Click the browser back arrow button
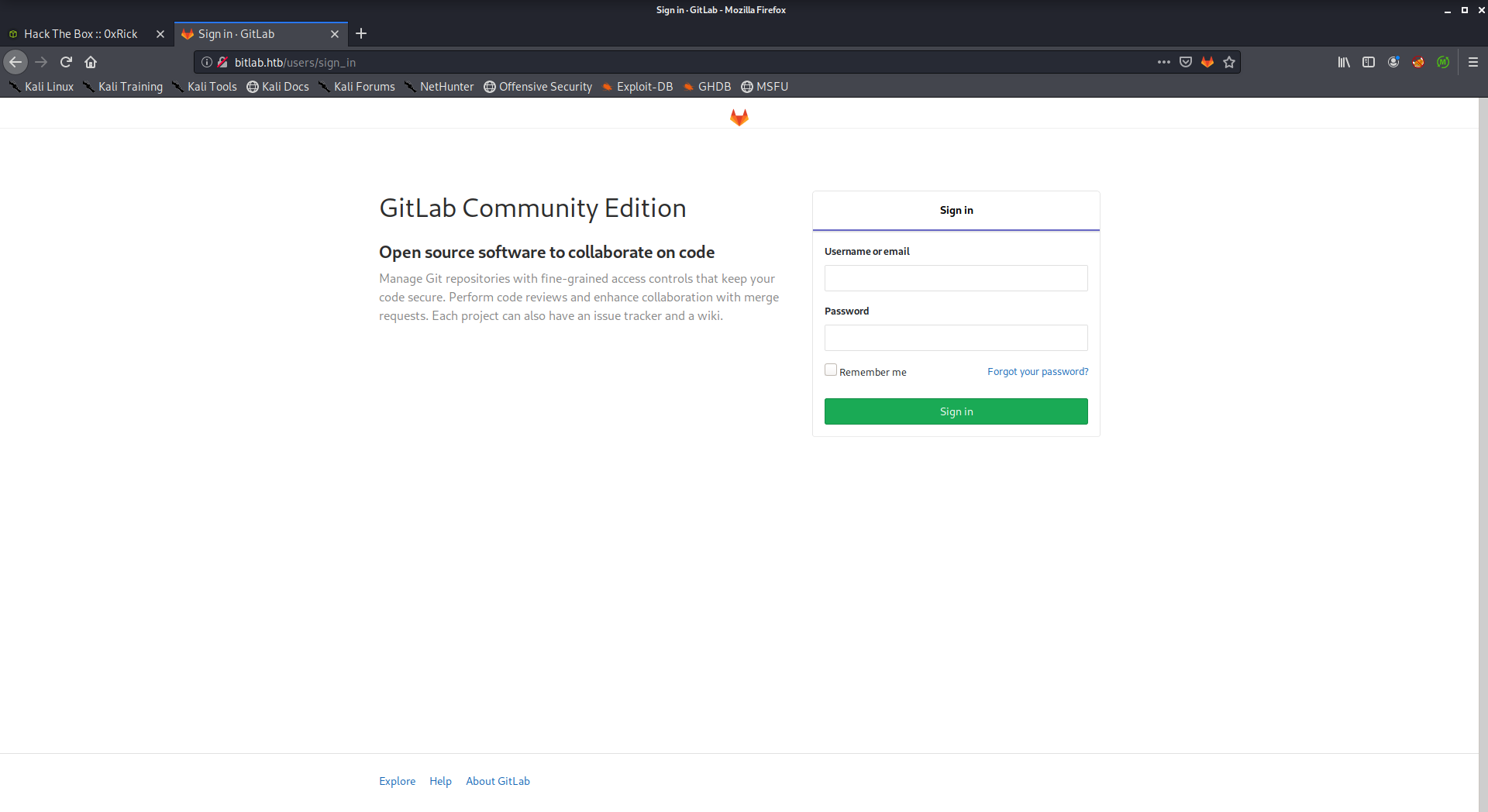The width and height of the screenshot is (1488, 812). click(x=15, y=62)
